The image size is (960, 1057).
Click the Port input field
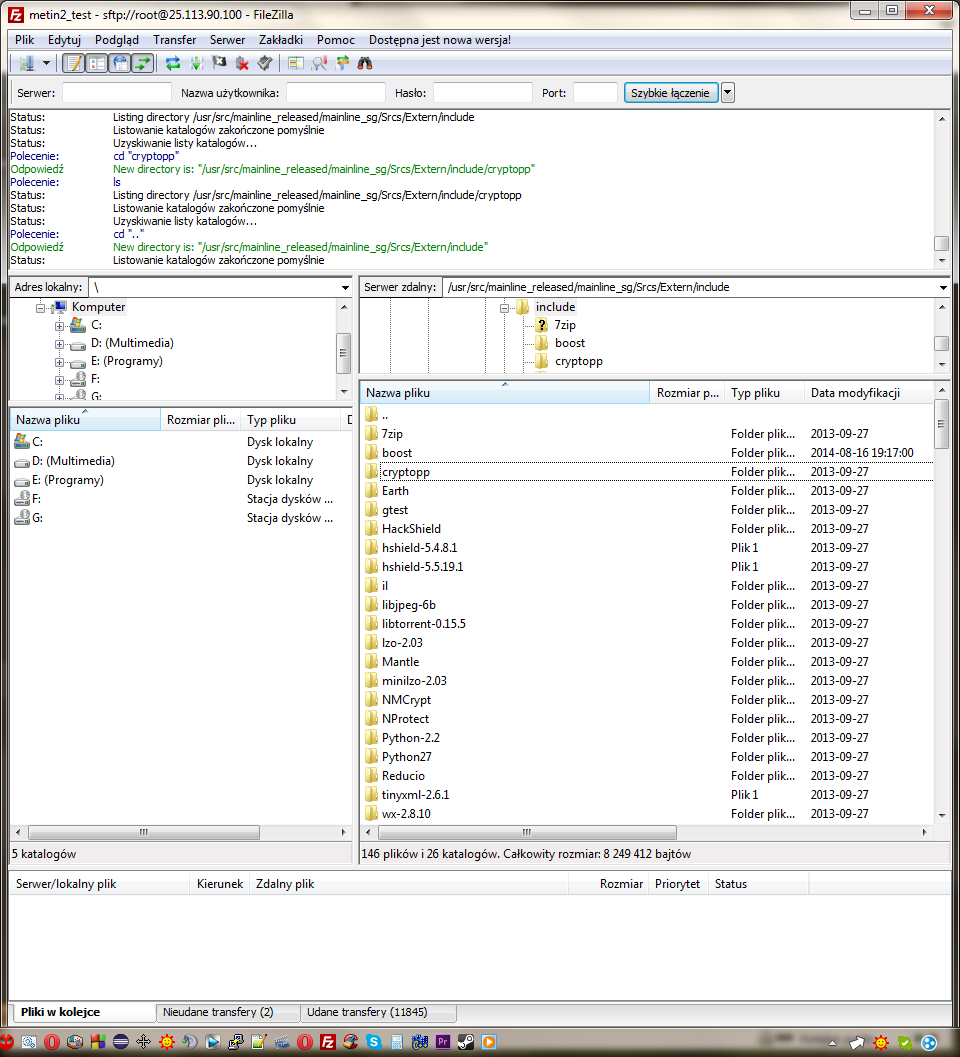click(595, 92)
